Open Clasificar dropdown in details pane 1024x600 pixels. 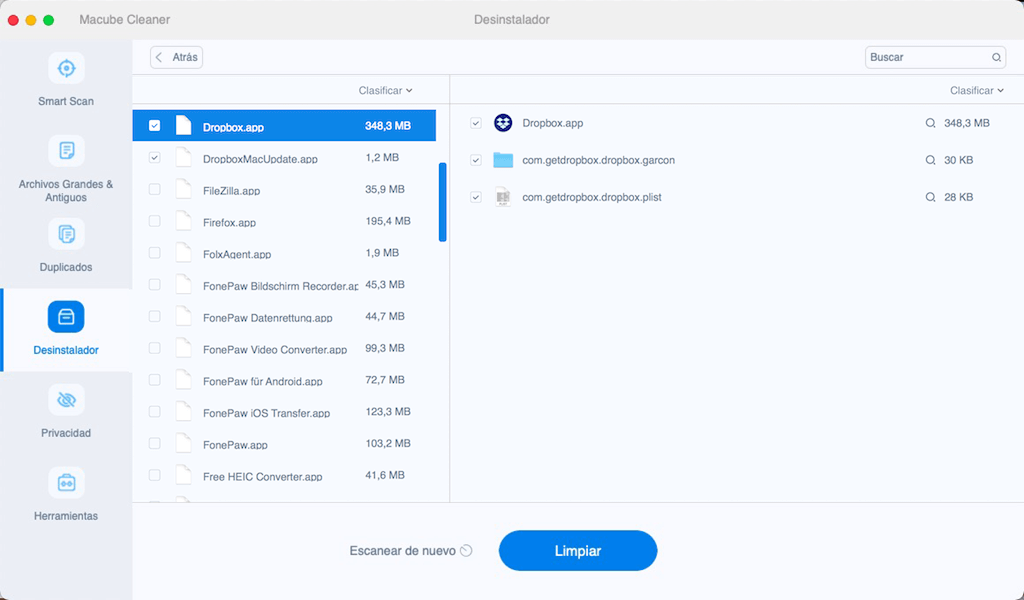pyautogui.click(x=977, y=91)
